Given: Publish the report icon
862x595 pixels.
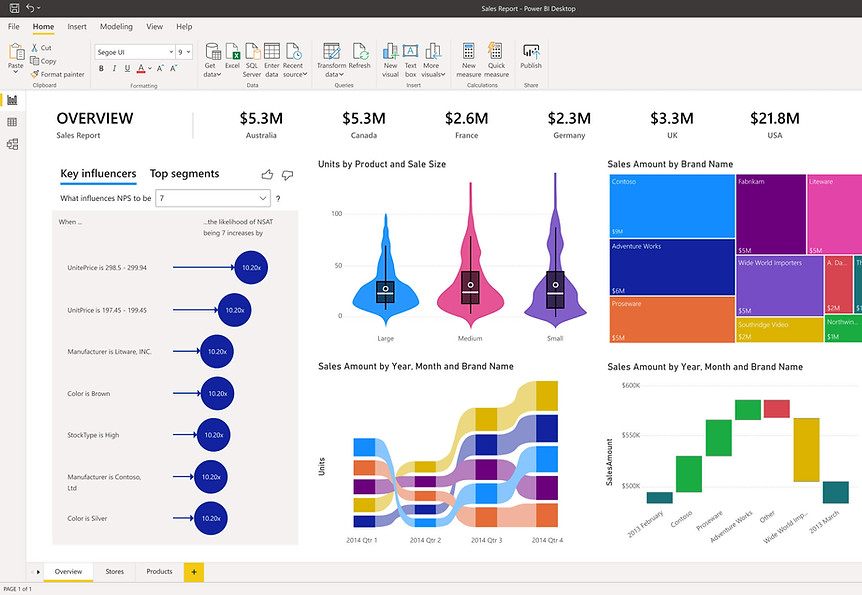Looking at the screenshot, I should tap(531, 52).
